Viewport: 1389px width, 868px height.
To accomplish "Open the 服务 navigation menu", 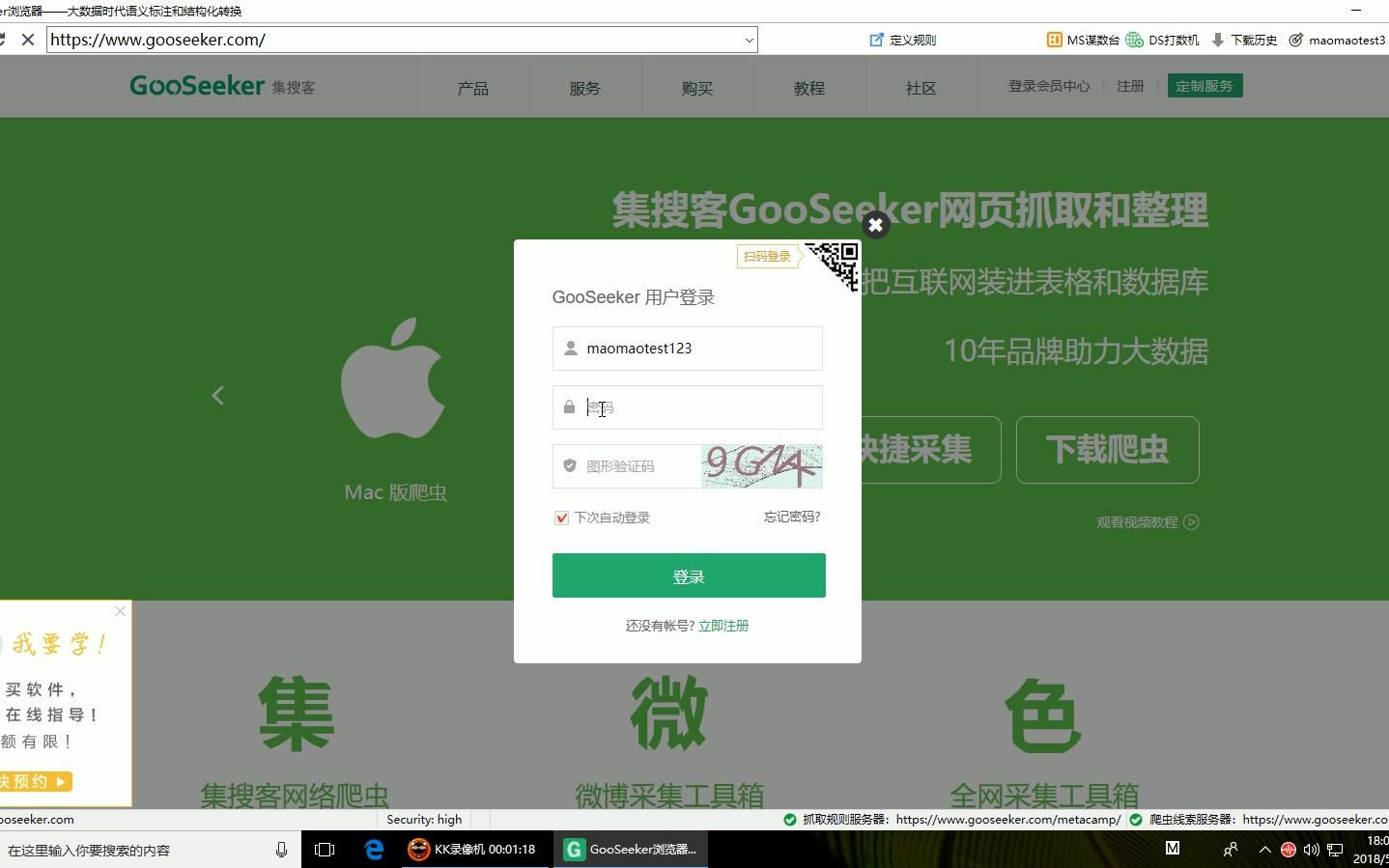I will 585,88.
